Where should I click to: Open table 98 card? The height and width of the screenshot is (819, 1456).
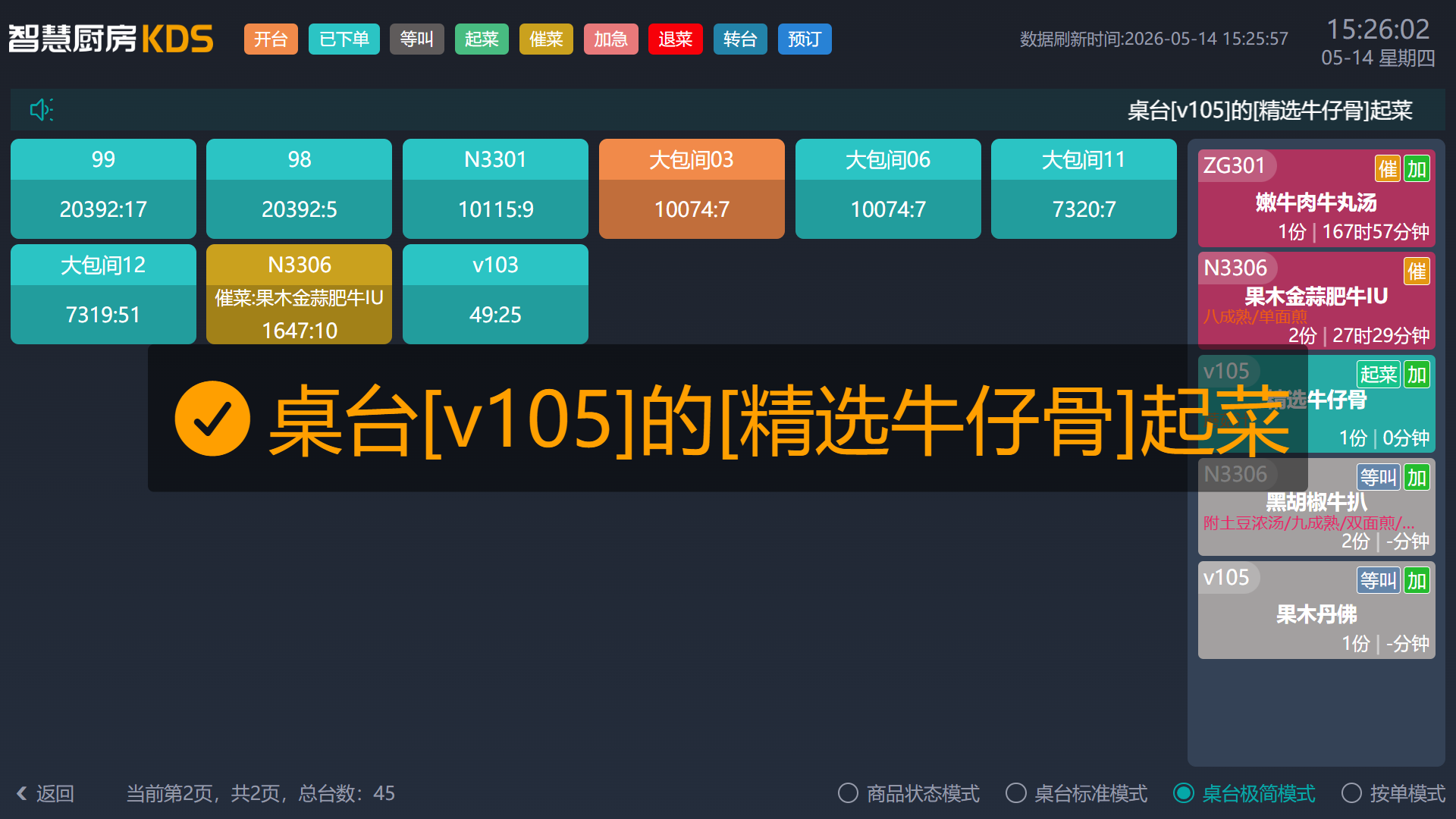299,189
